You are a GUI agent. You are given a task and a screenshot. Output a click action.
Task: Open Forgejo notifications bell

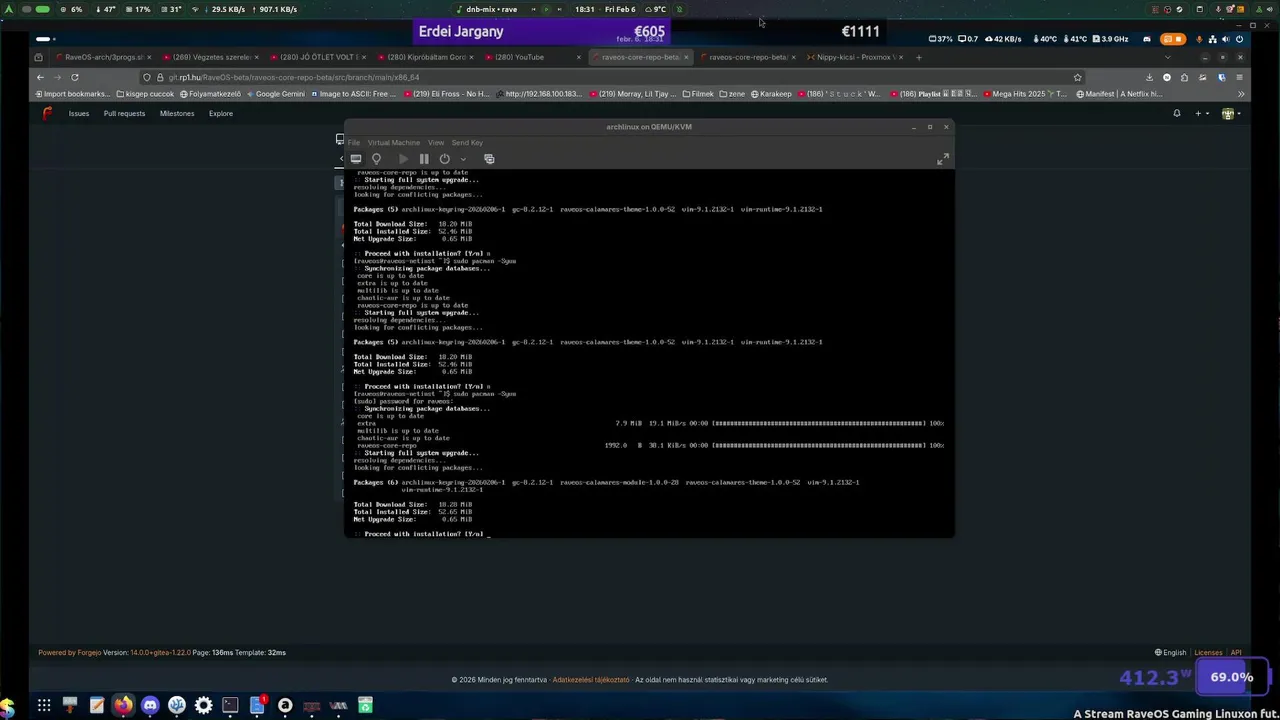click(1177, 114)
